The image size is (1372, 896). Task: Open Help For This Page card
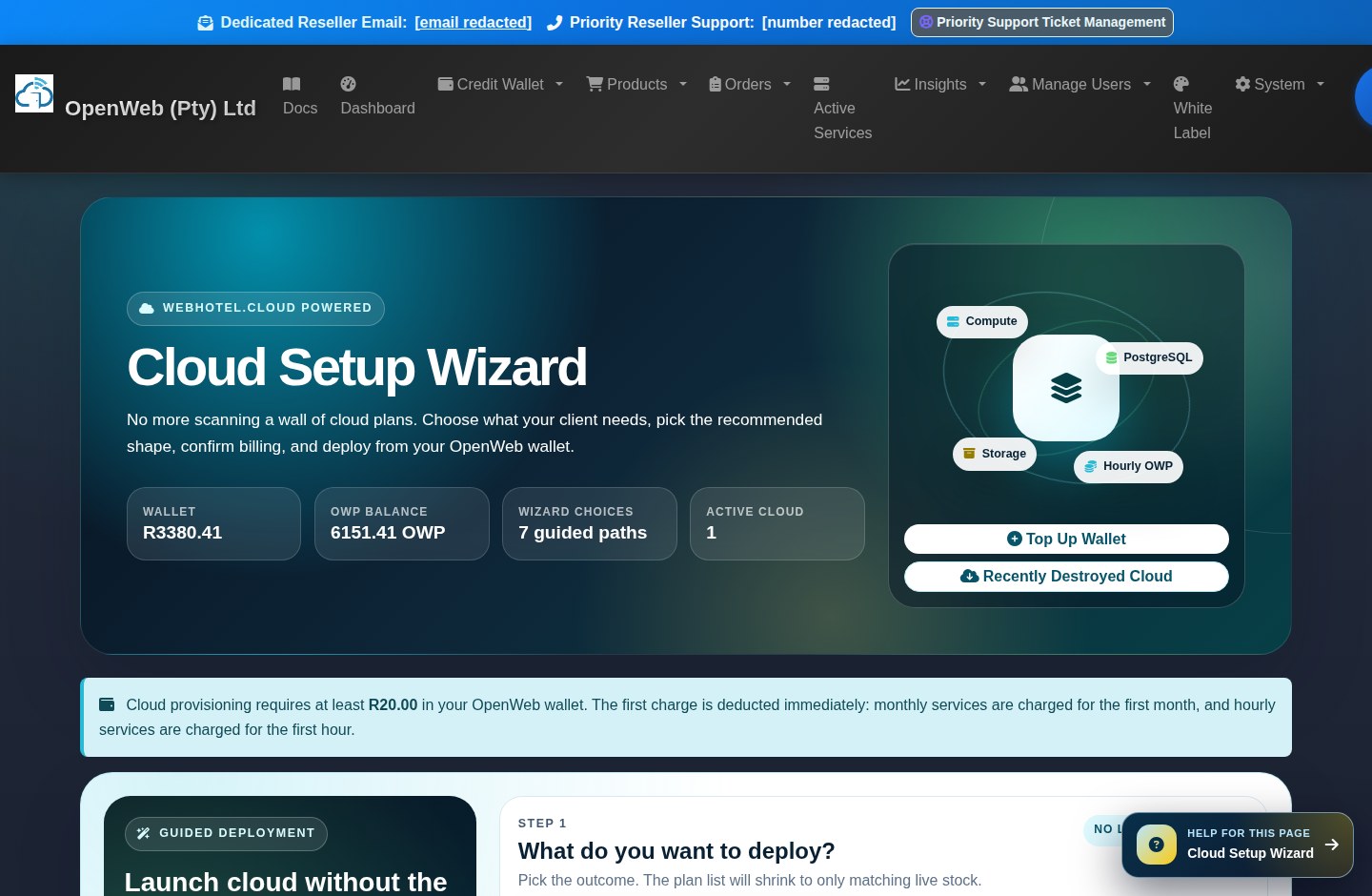click(x=1238, y=845)
